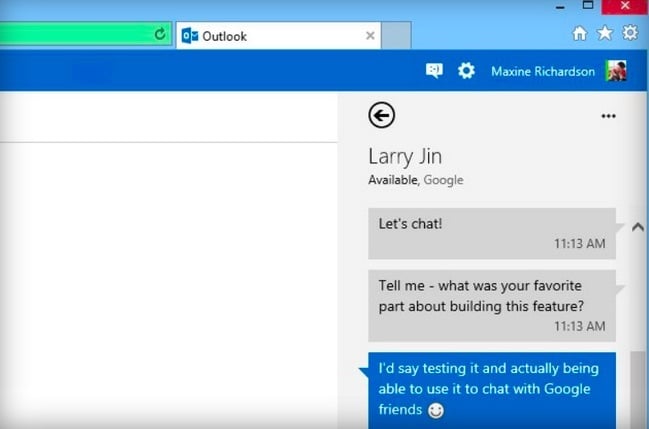Image resolution: width=649 pixels, height=429 pixels.
Task: Go to the browser home page icon
Action: tap(579, 34)
